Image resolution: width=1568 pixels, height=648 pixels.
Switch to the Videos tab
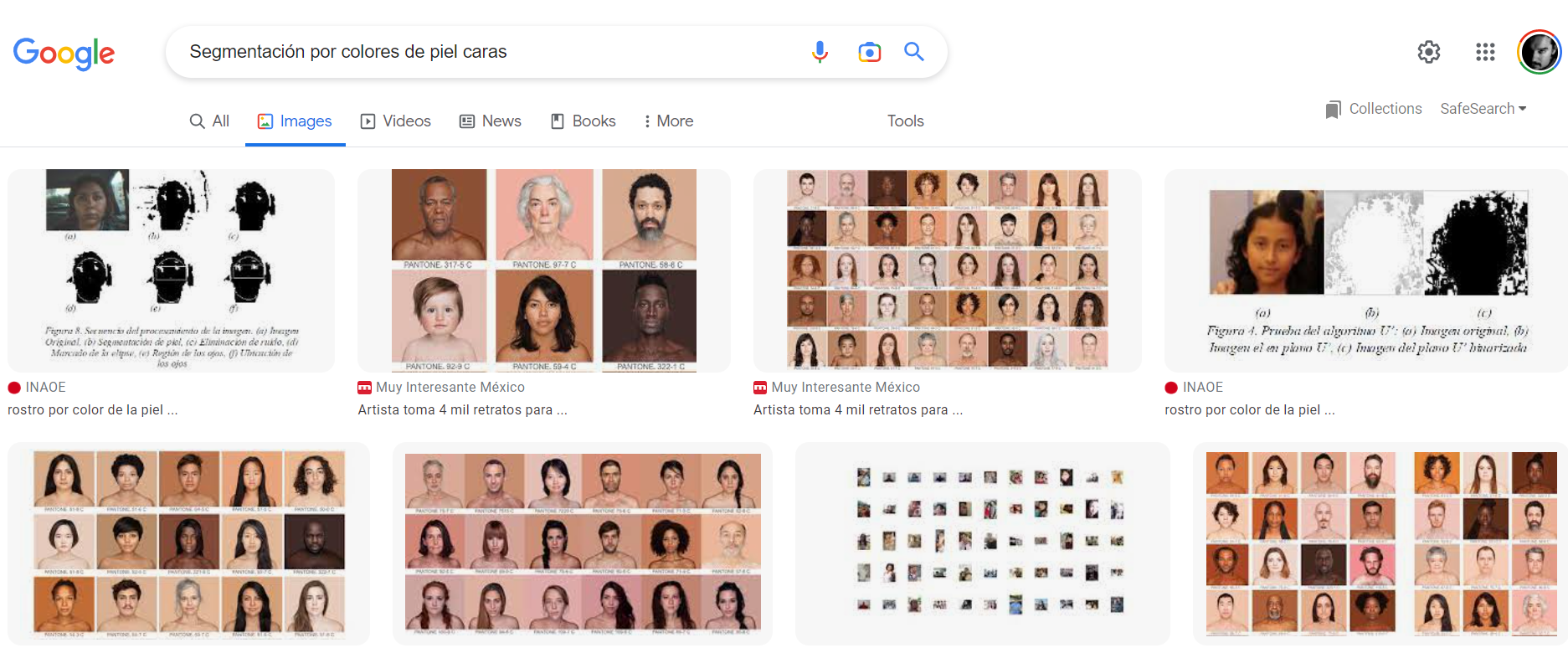[x=395, y=121]
